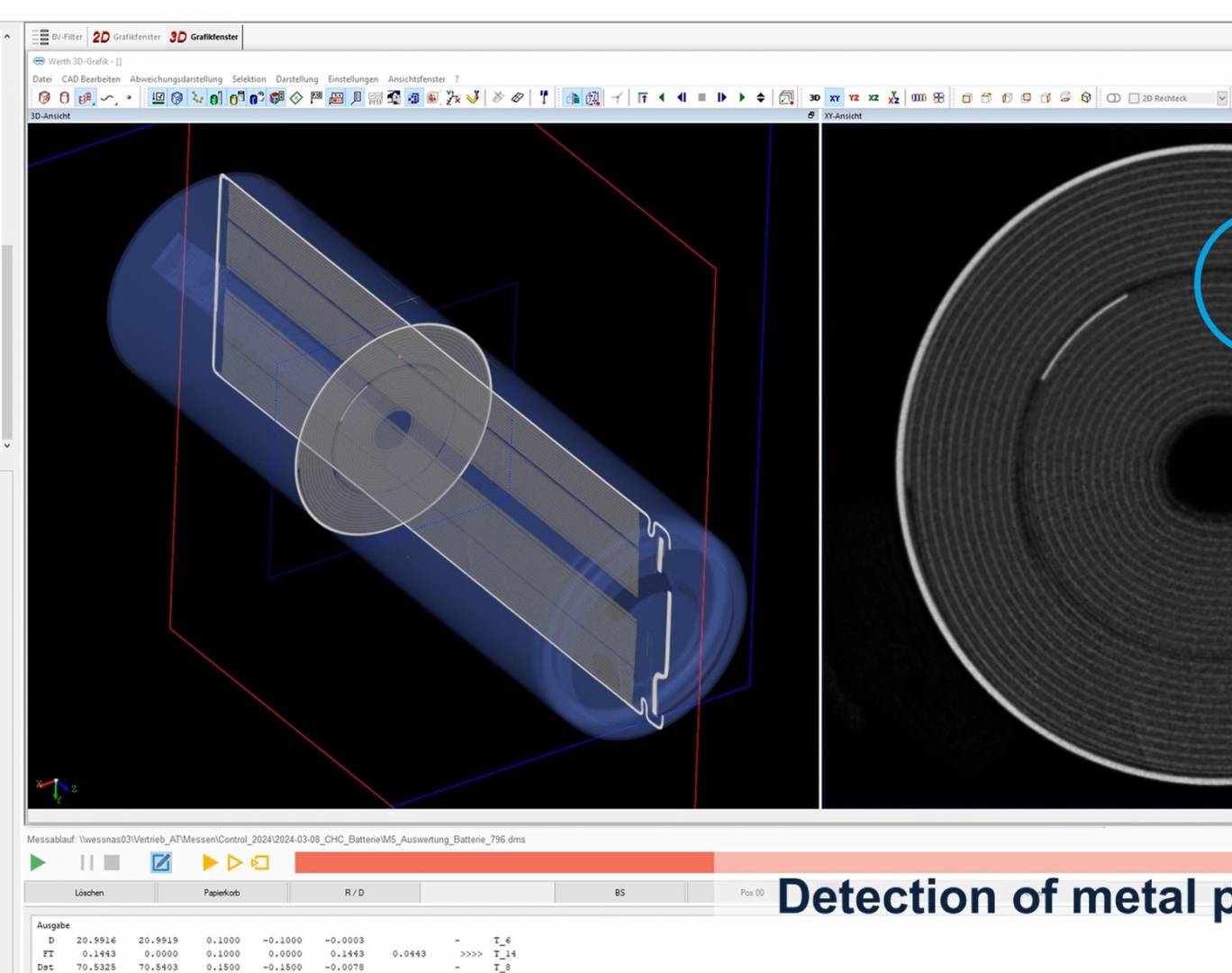Open the CAD Bearbeiten menu
Viewport: 1232px width, 973px height.
tap(91, 79)
